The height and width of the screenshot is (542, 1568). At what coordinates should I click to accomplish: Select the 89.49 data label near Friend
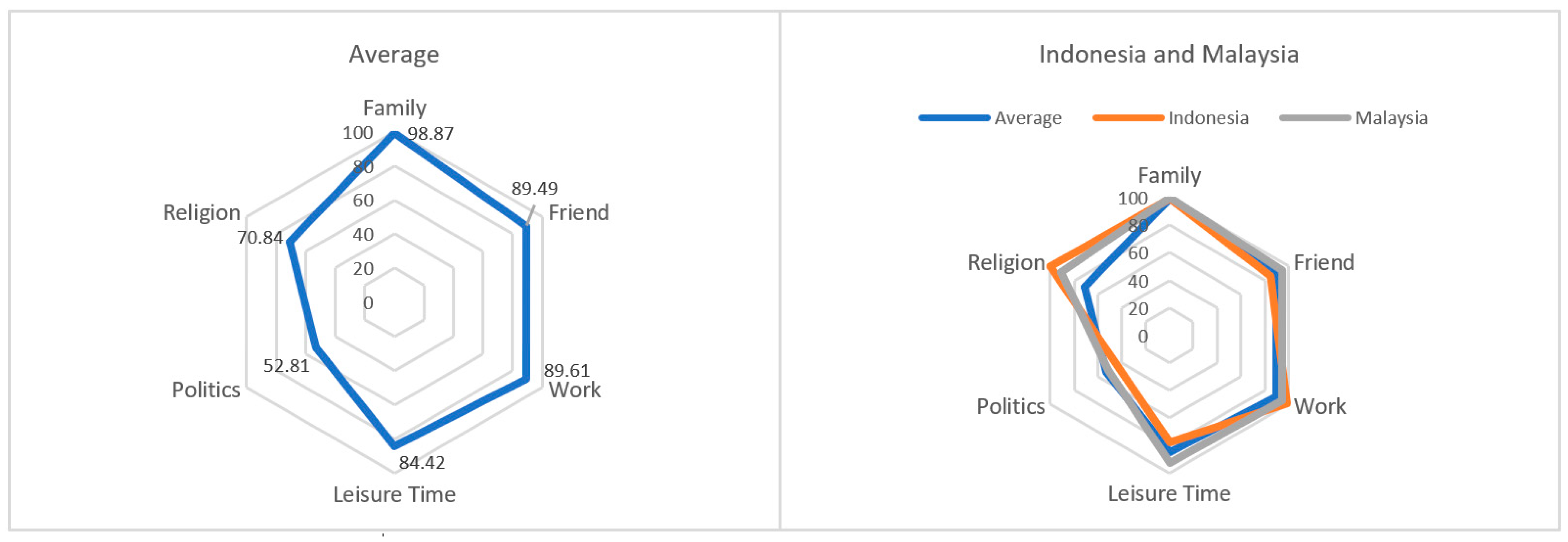(534, 189)
